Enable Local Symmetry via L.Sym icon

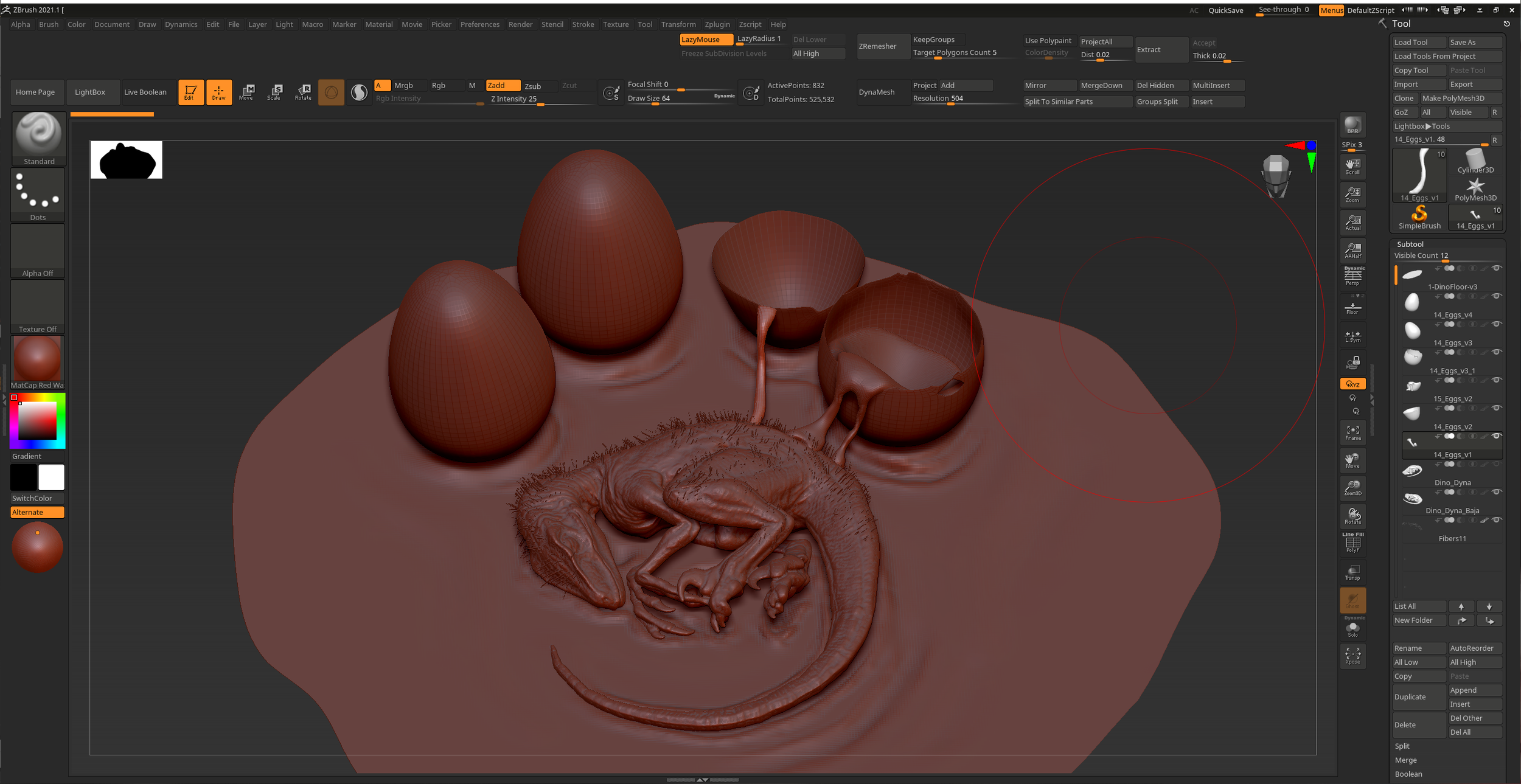pos(1352,335)
